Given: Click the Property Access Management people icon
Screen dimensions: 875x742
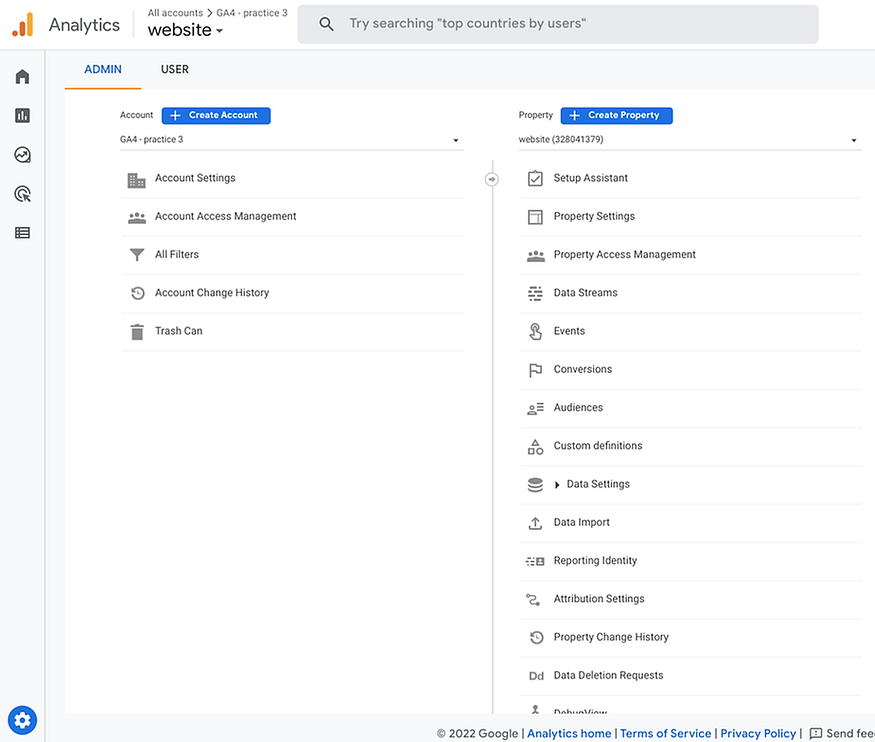Looking at the screenshot, I should 536,256.
